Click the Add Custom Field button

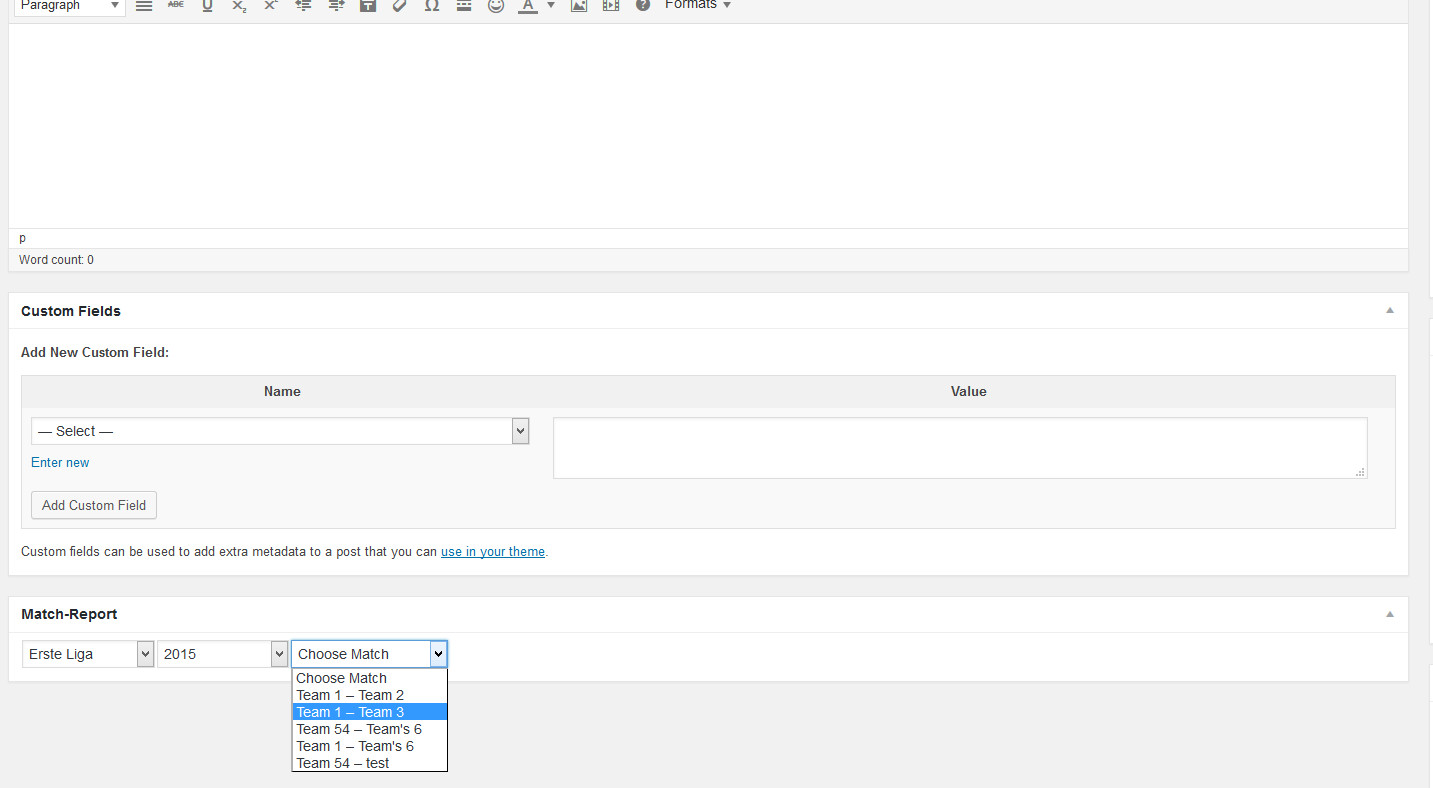(94, 505)
